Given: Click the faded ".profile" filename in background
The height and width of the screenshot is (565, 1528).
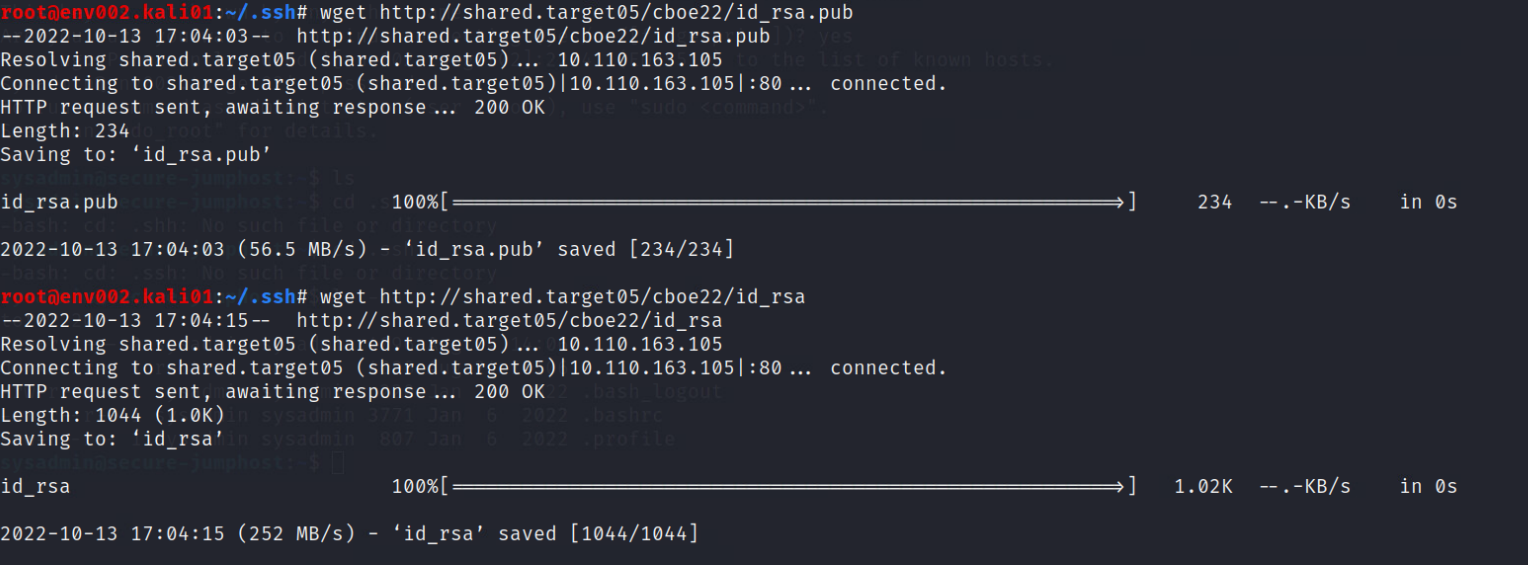Looking at the screenshot, I should coord(637,439).
